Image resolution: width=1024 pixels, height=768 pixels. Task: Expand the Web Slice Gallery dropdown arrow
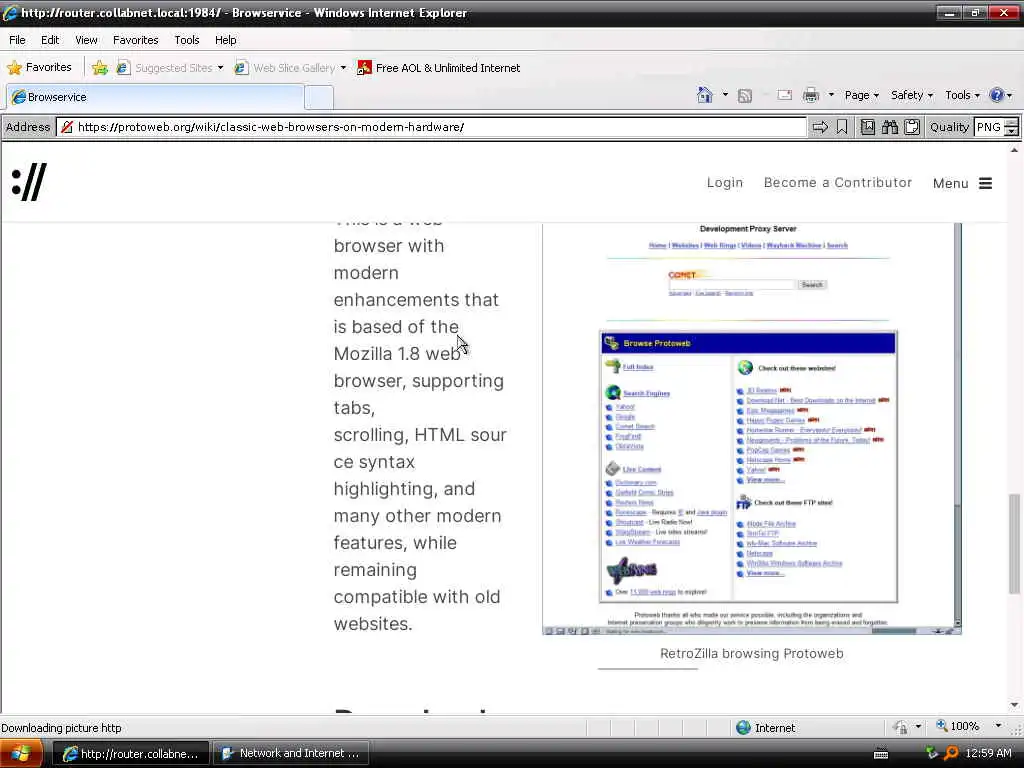tap(344, 67)
